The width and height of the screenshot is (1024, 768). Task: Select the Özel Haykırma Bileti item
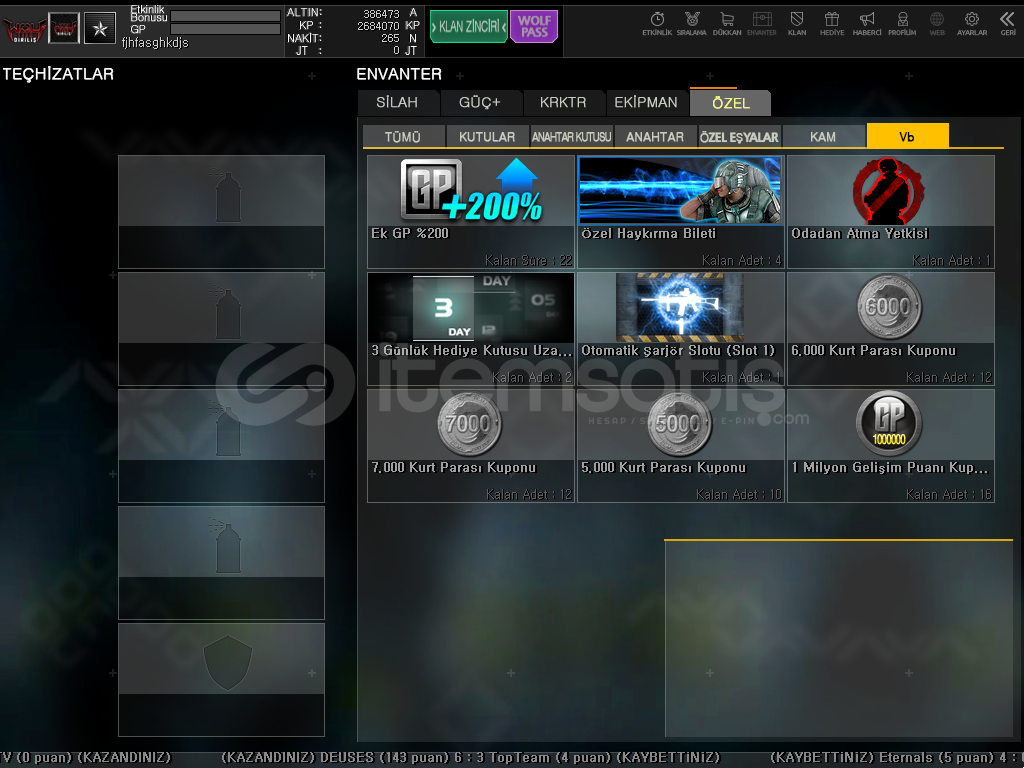click(680, 212)
